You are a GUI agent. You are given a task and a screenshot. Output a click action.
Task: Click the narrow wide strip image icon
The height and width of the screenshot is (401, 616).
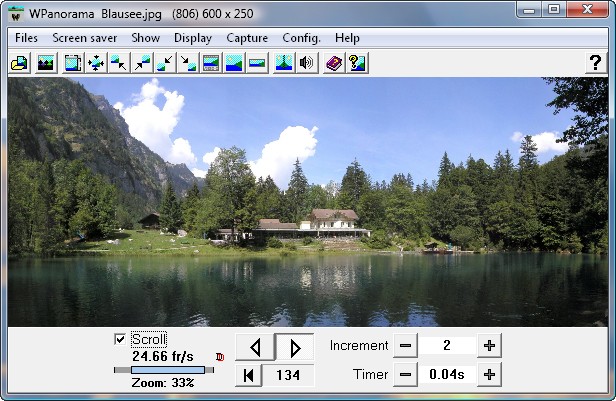(257, 63)
